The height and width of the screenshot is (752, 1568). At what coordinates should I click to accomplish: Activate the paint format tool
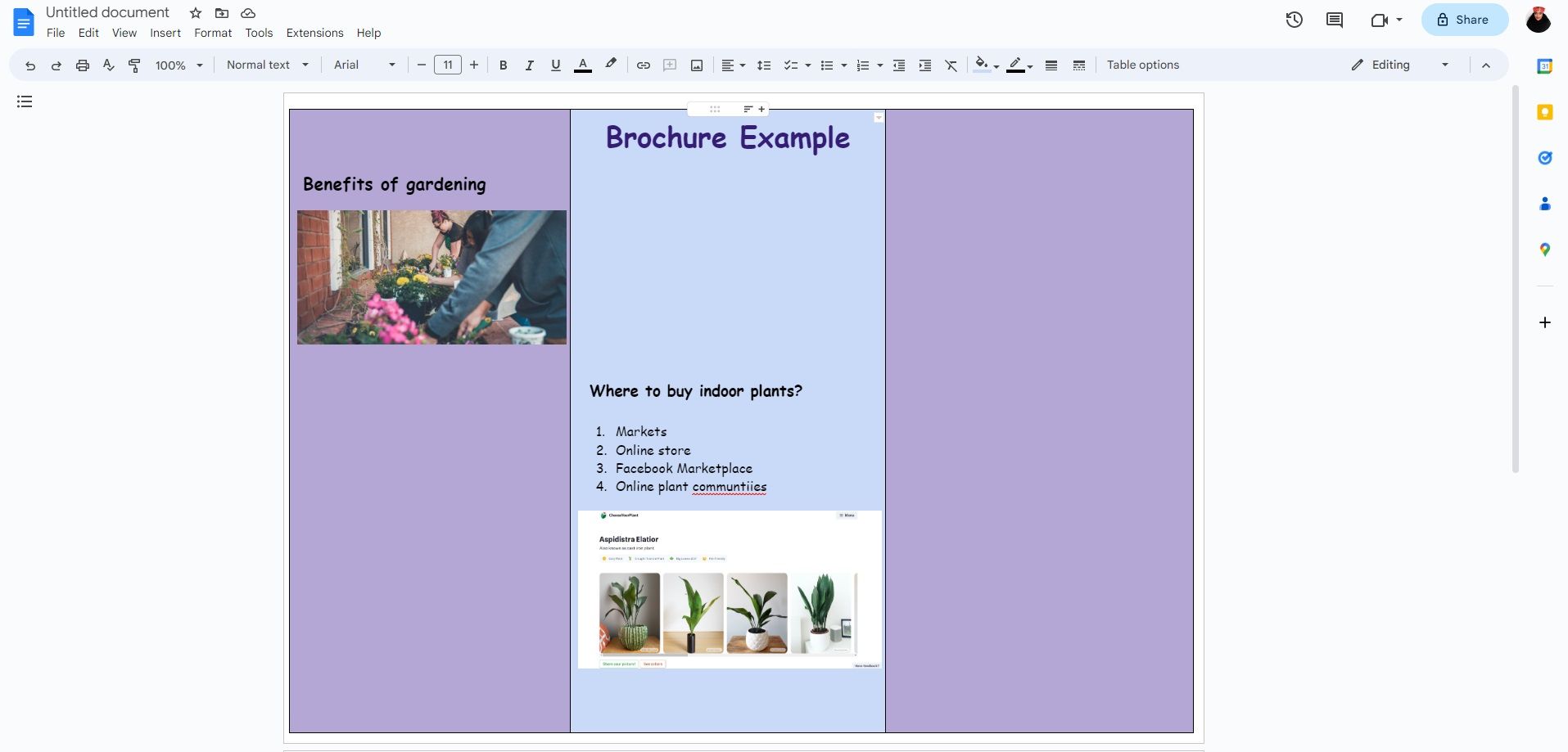point(135,65)
